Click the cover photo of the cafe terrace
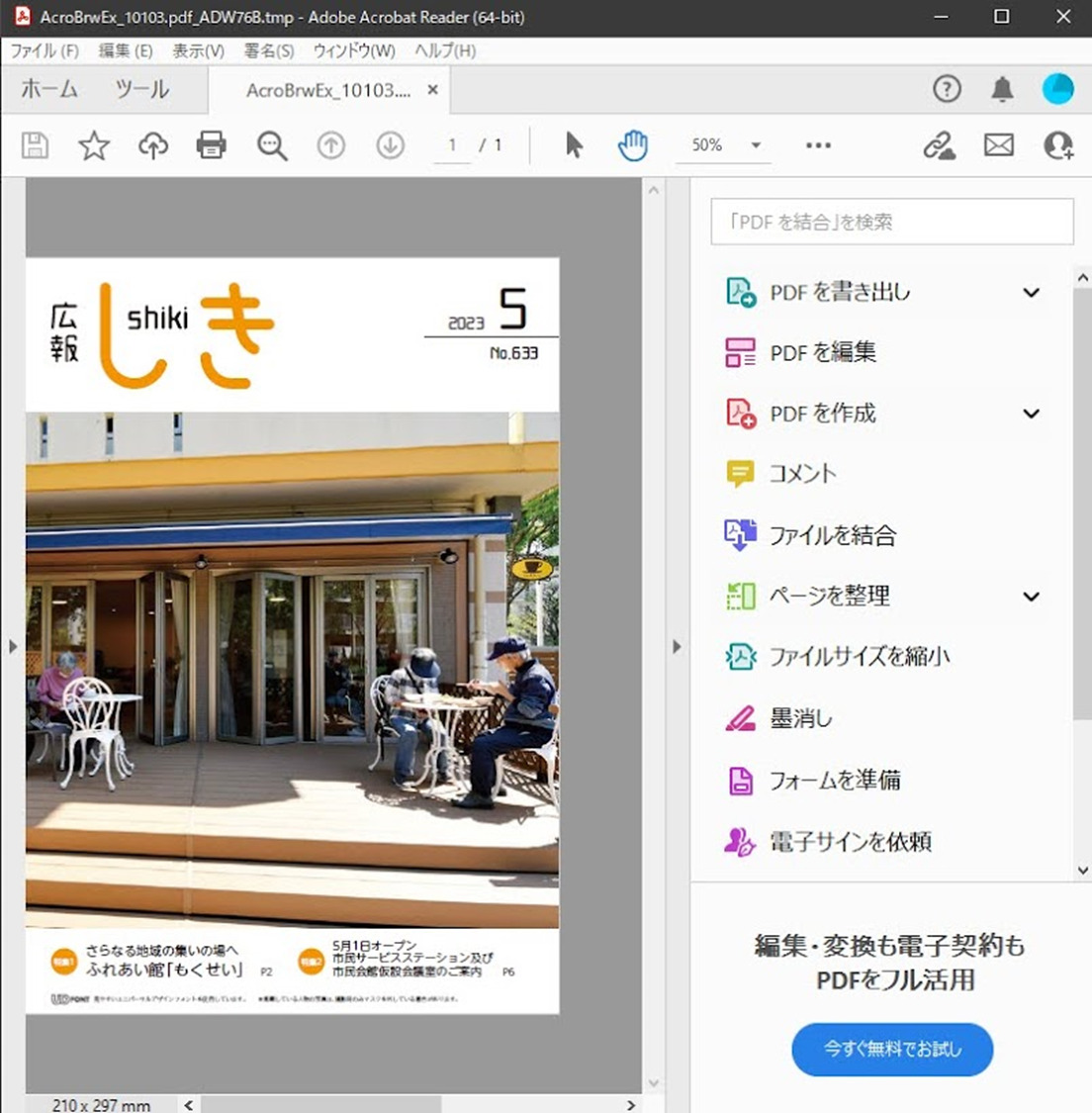This screenshot has height=1113, width=1092. click(x=293, y=670)
